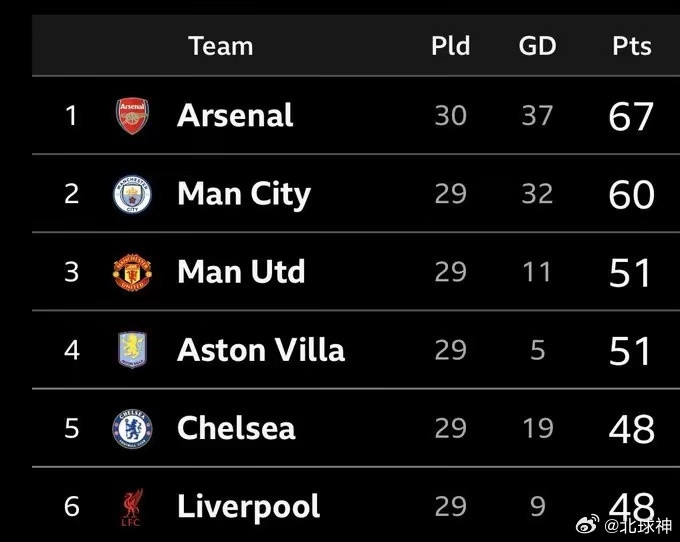The width and height of the screenshot is (680, 542).
Task: Click Arsenal's 67 points value
Action: (631, 117)
